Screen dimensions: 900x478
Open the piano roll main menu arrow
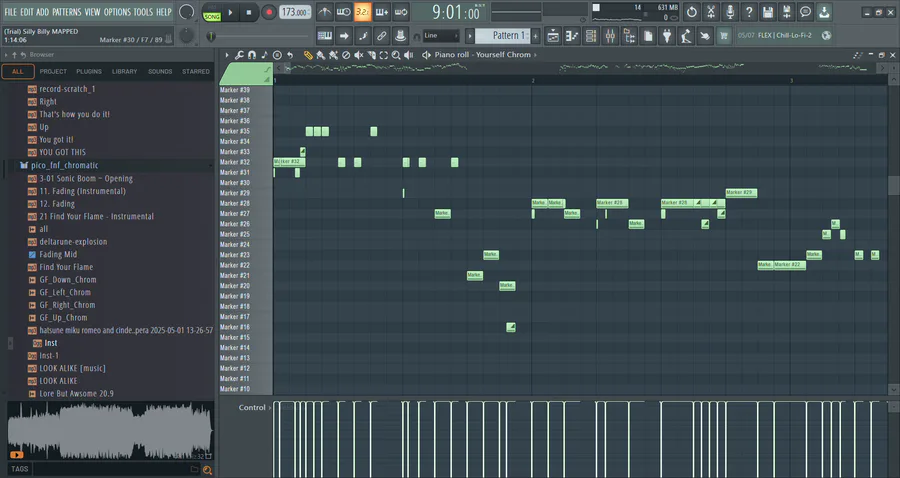click(x=227, y=55)
